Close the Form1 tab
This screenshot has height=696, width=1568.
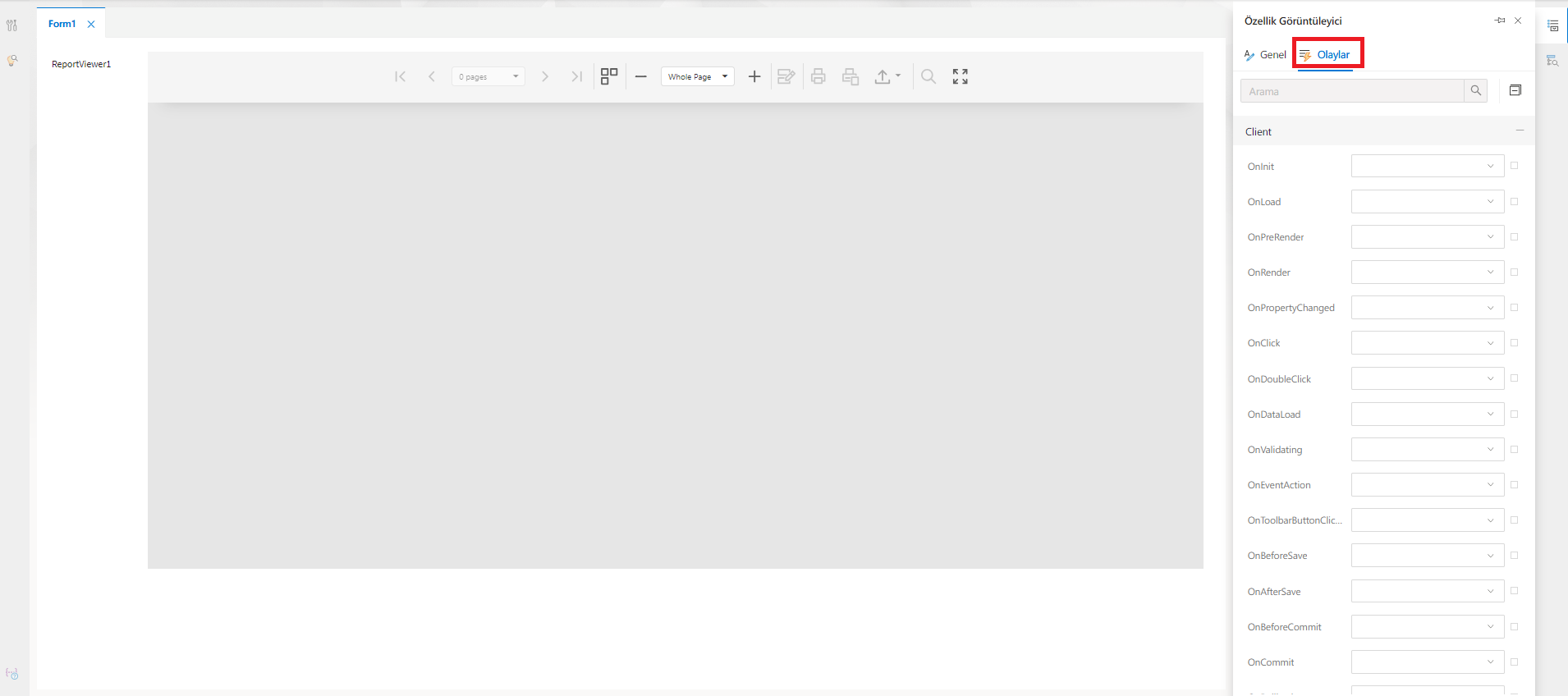click(91, 25)
